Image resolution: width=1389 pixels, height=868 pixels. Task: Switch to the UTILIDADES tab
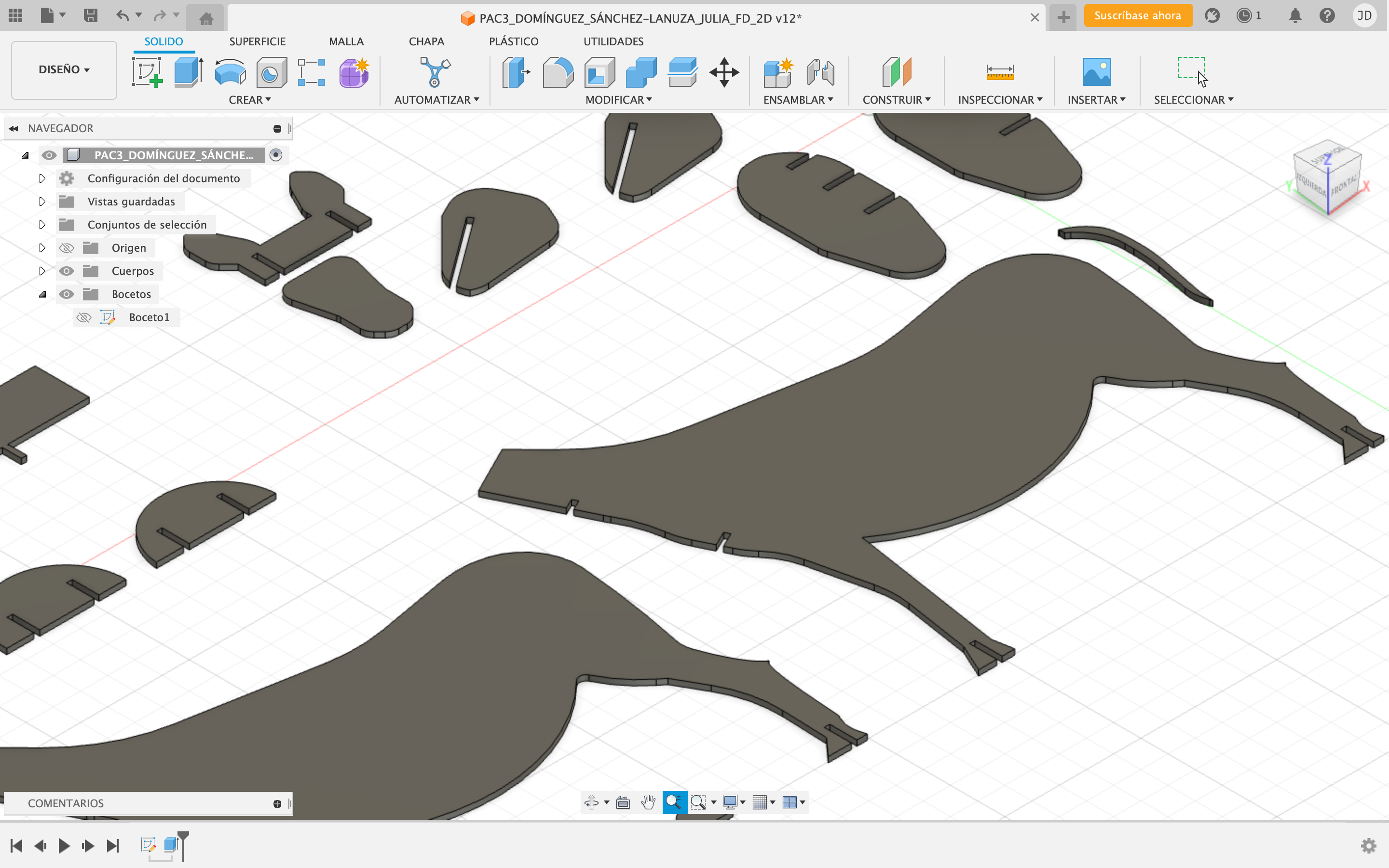[x=613, y=41]
